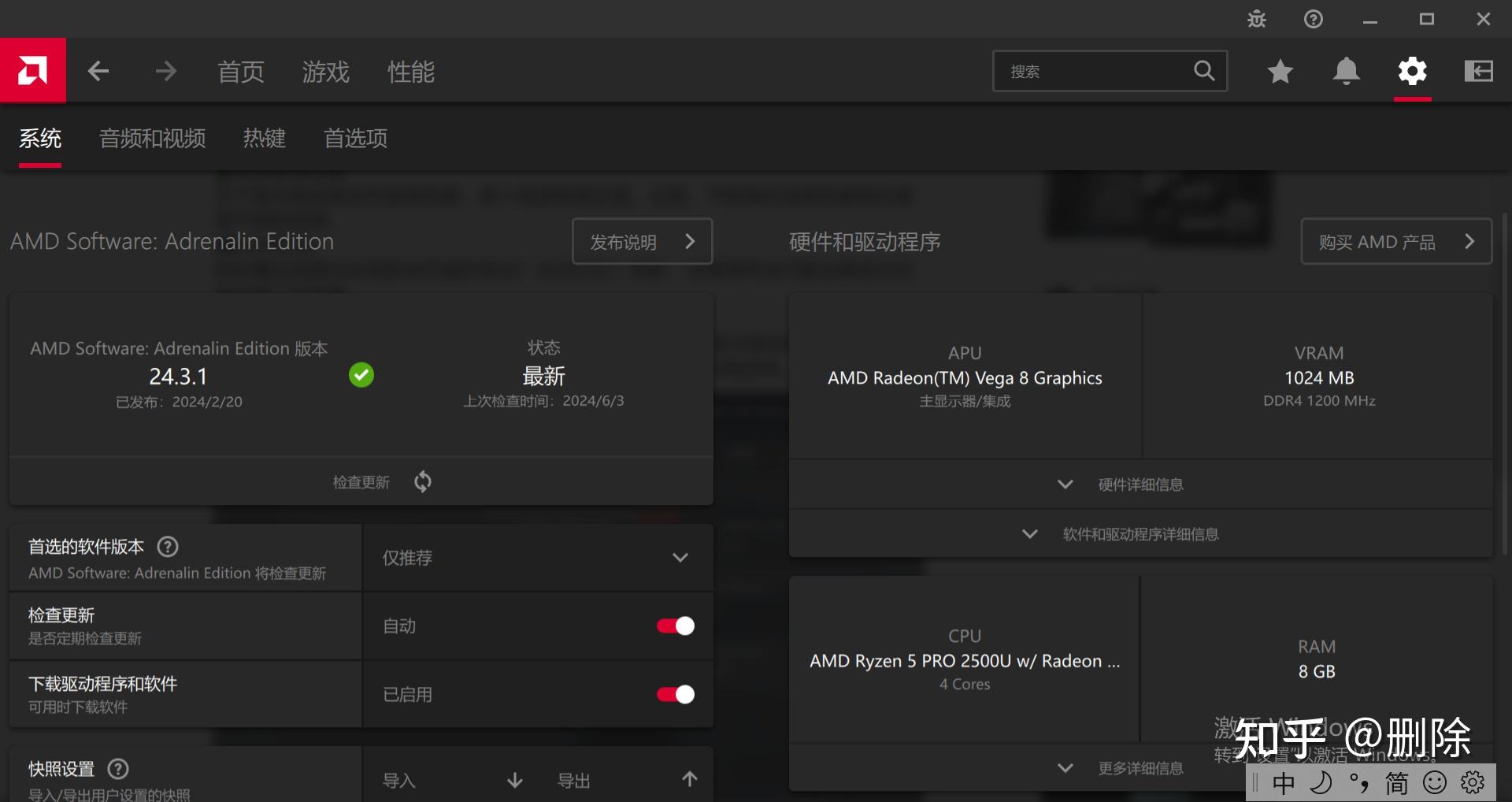Click the info icon next to 首选的软件版本
The height and width of the screenshot is (802, 1512).
pyautogui.click(x=167, y=547)
